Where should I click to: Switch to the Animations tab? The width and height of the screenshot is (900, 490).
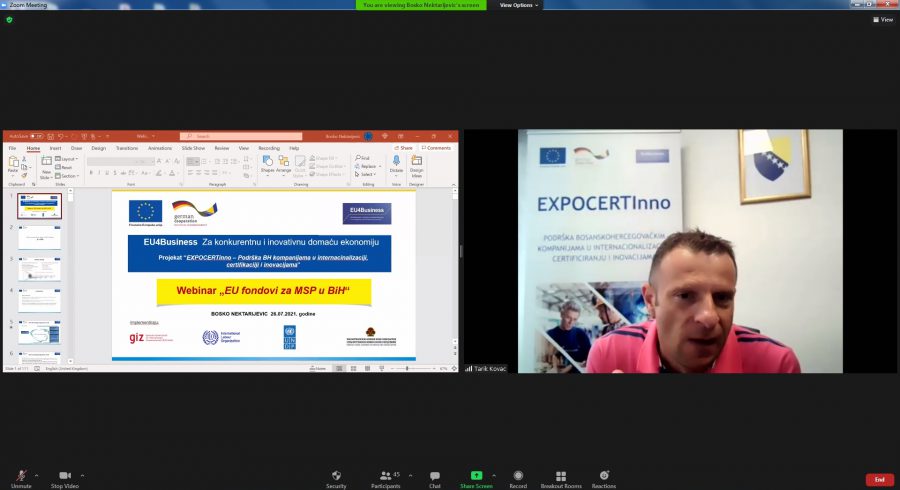[160, 148]
